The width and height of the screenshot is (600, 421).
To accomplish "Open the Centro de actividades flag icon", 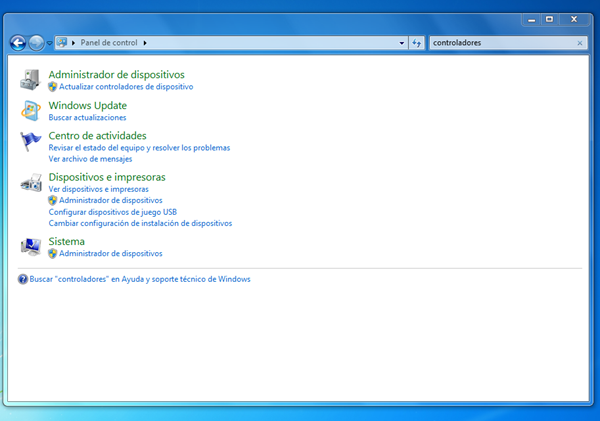I will tap(31, 141).
